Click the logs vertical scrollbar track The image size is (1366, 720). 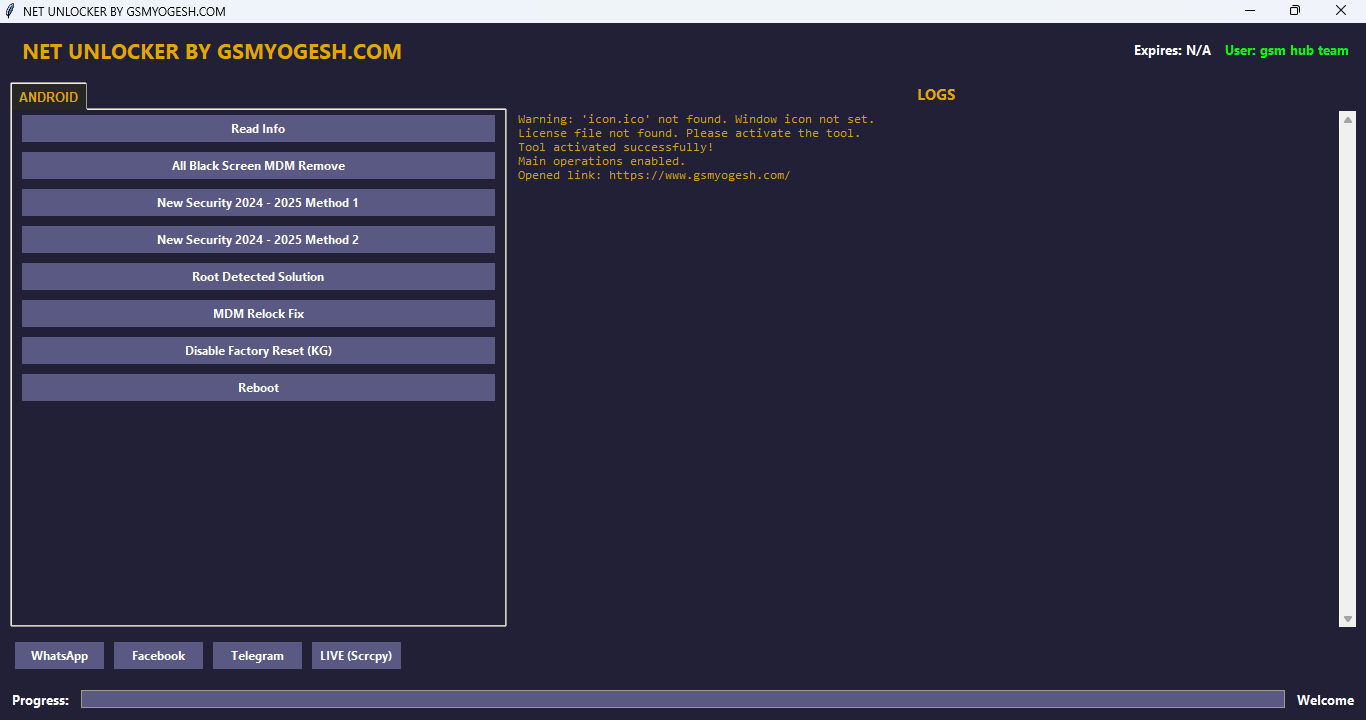click(x=1347, y=369)
